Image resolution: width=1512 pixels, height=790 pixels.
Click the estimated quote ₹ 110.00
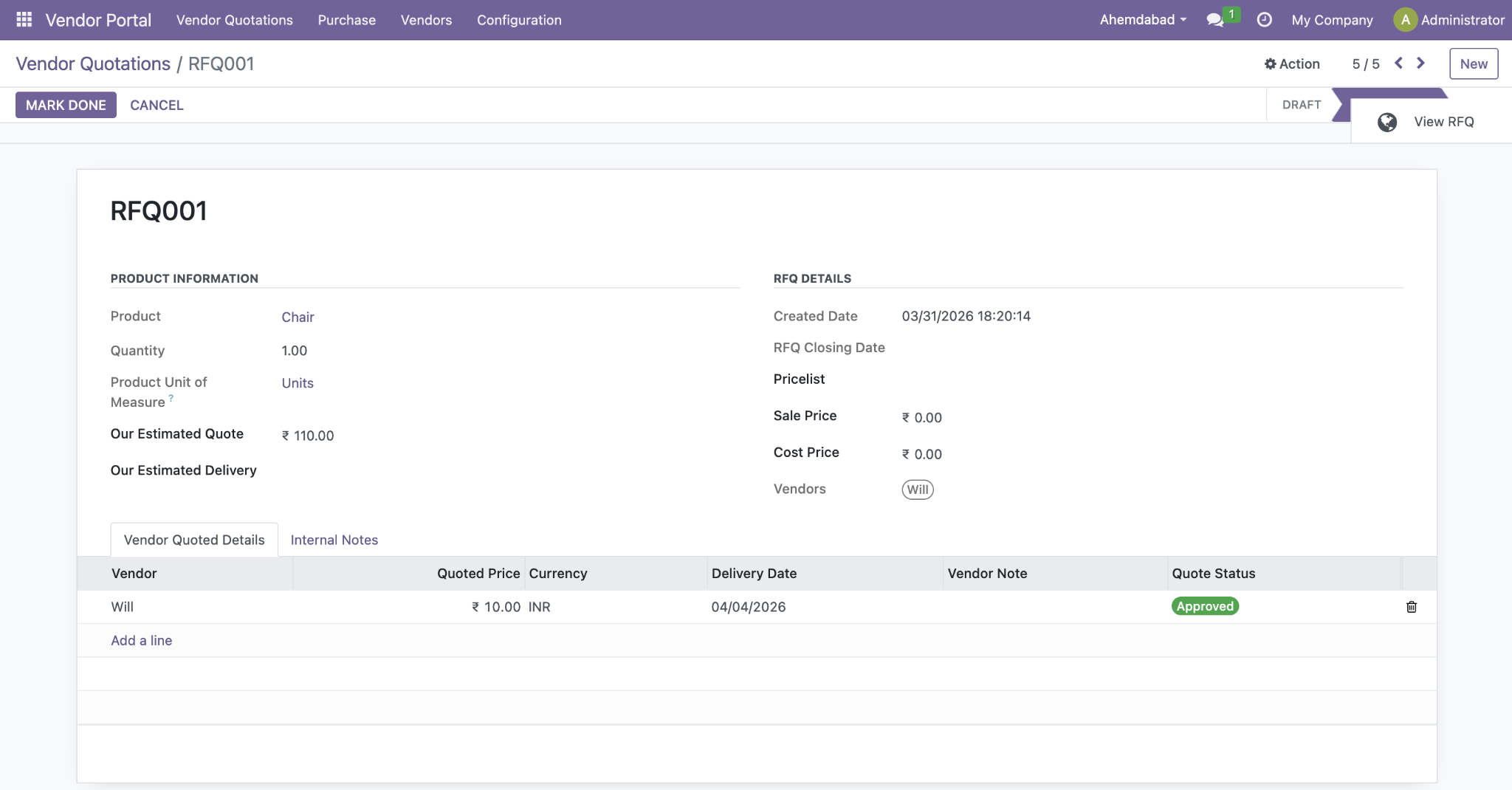308,436
